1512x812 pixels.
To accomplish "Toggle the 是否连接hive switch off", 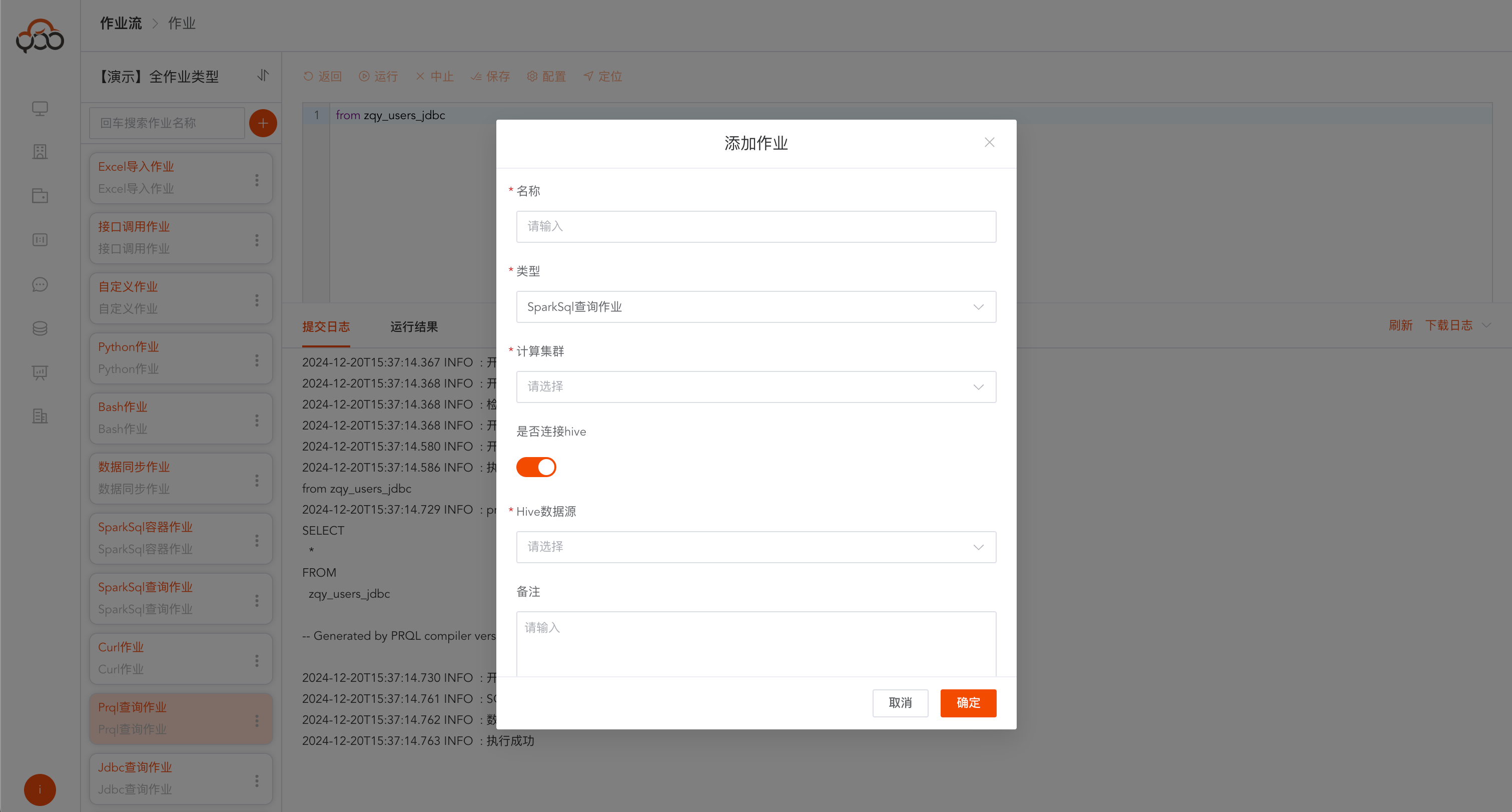I will point(536,468).
